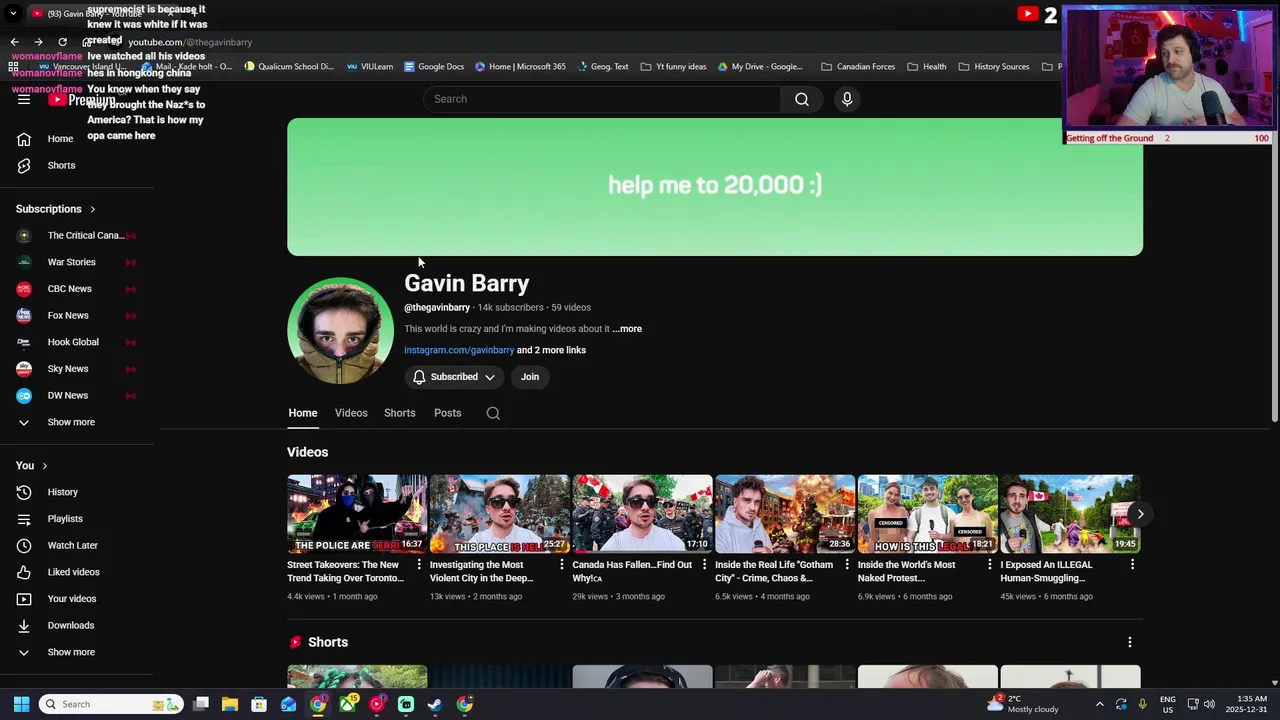1280x720 pixels.
Task: Reload the page in browser toolbar
Action: coord(62,42)
